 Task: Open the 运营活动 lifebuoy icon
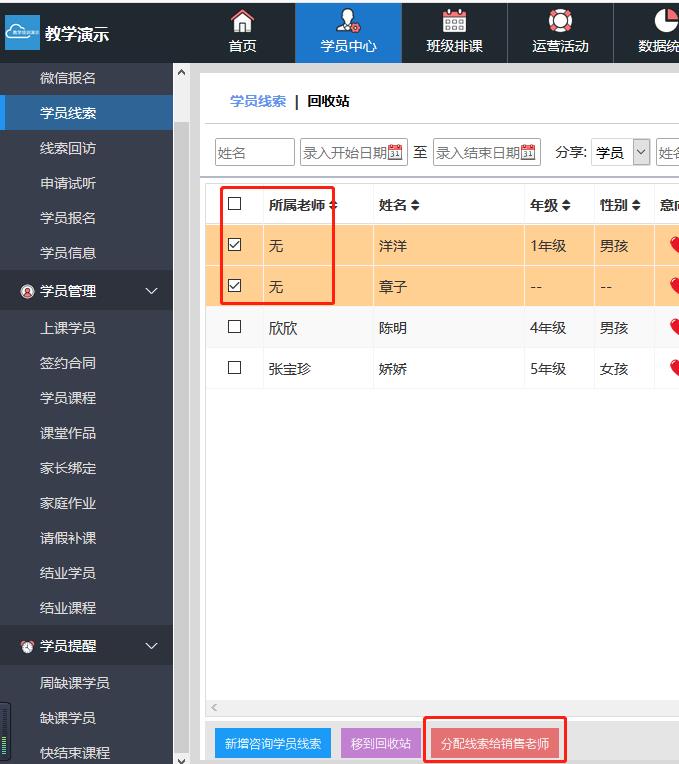(x=560, y=21)
